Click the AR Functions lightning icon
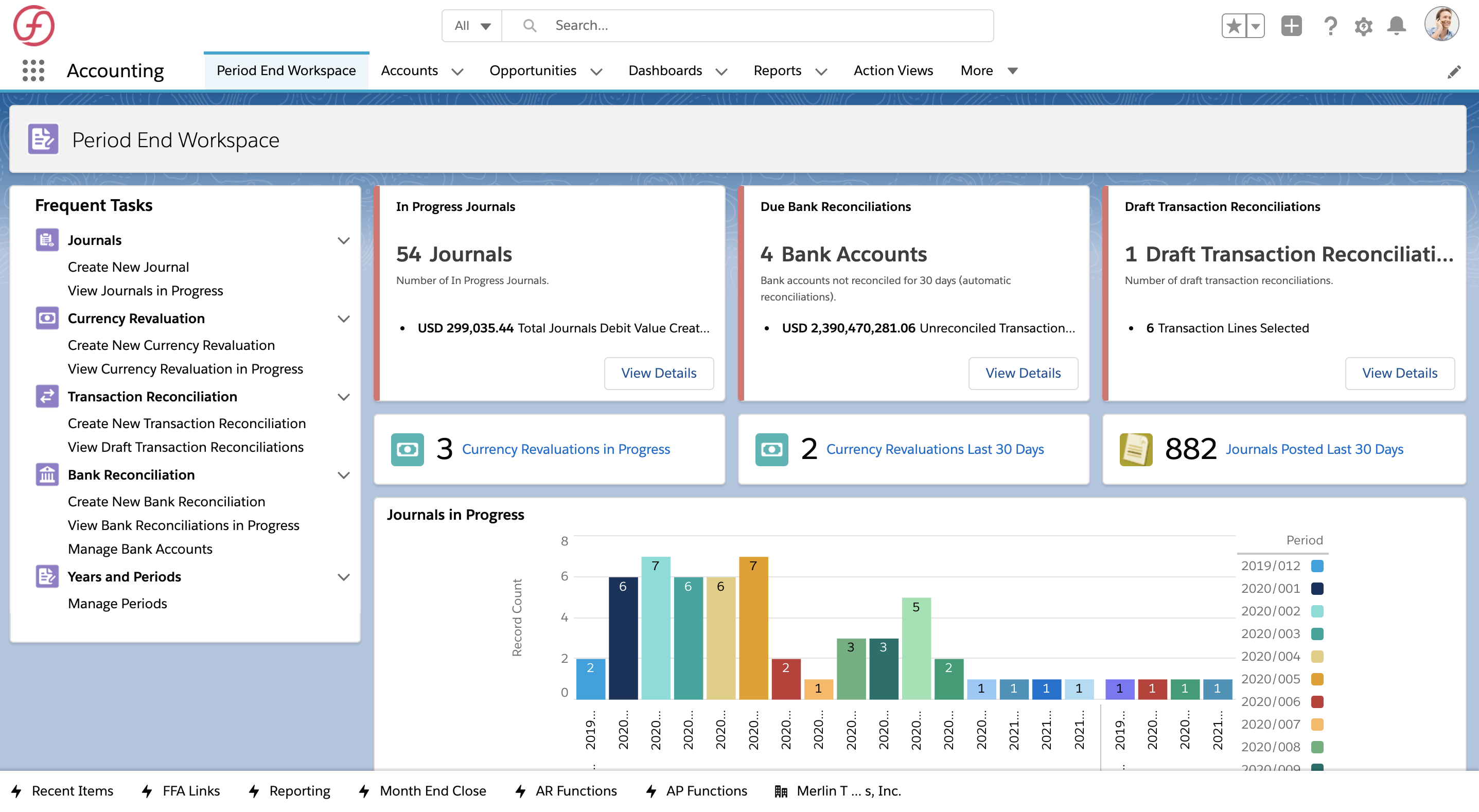The image size is (1479, 812). [x=521, y=791]
